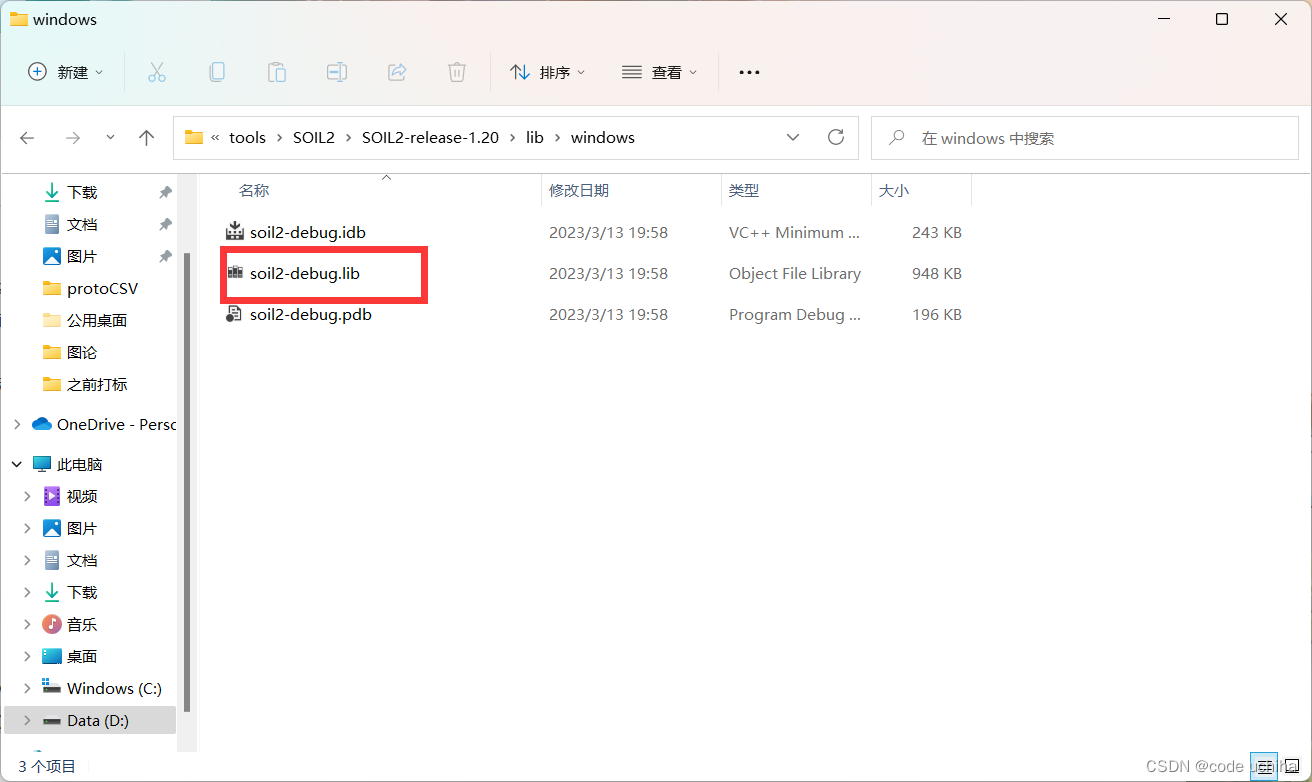The image size is (1312, 782).
Task: Go up one folder level arrow
Action: [147, 138]
